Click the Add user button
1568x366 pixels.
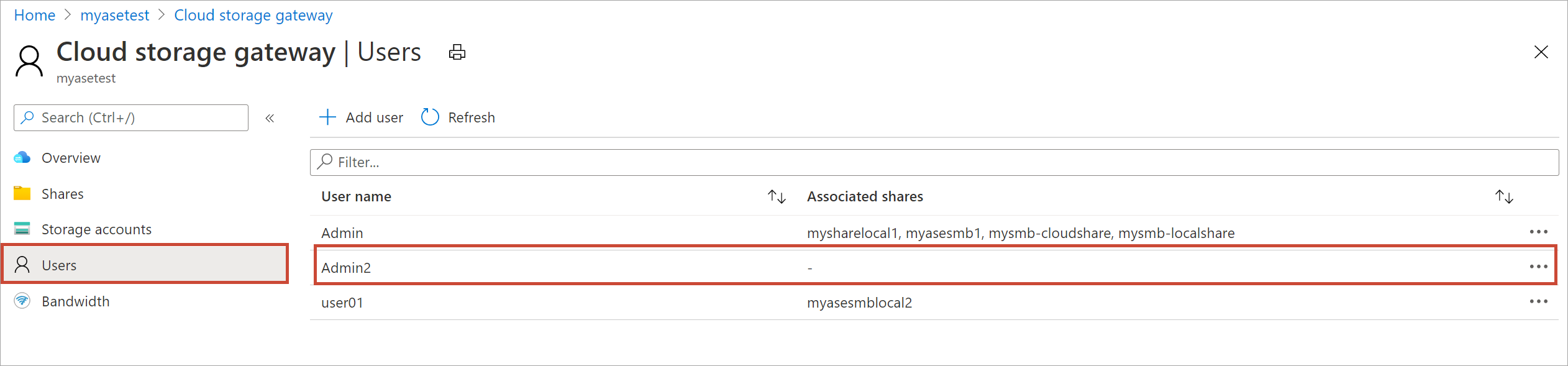[361, 117]
